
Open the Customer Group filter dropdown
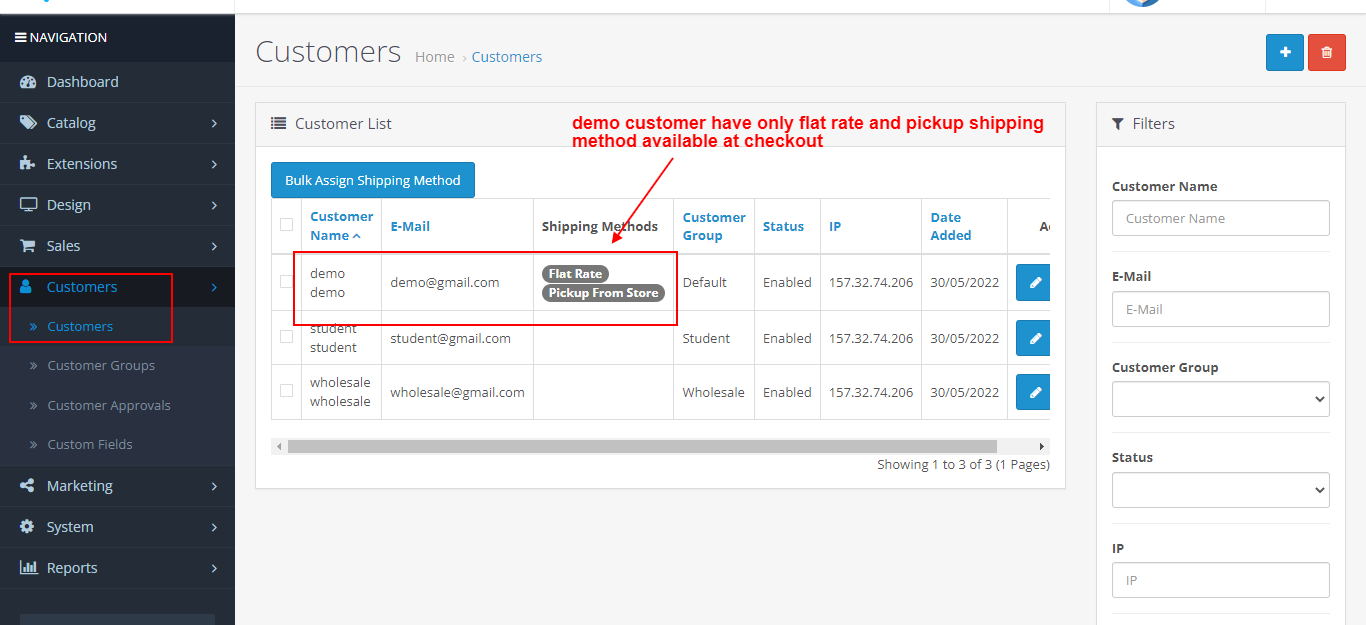click(1220, 399)
